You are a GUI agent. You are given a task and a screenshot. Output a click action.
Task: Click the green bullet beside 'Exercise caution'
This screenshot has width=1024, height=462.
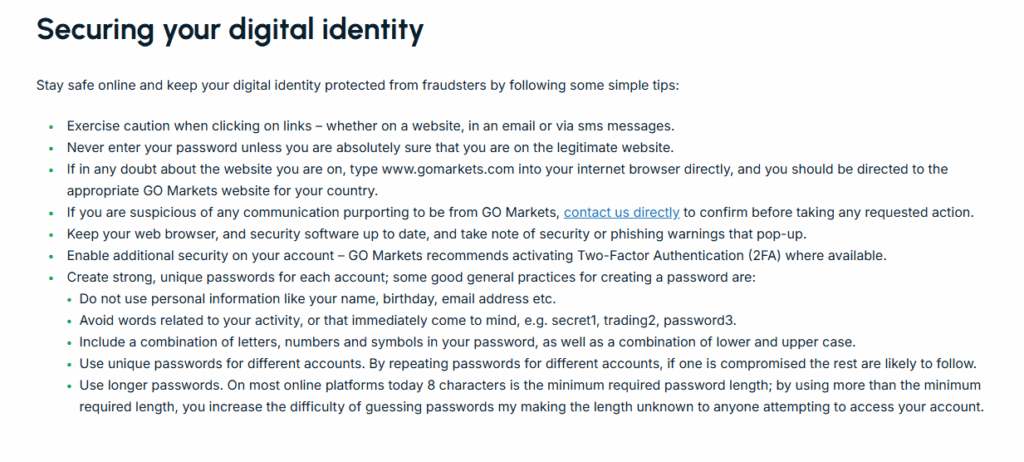(51, 127)
